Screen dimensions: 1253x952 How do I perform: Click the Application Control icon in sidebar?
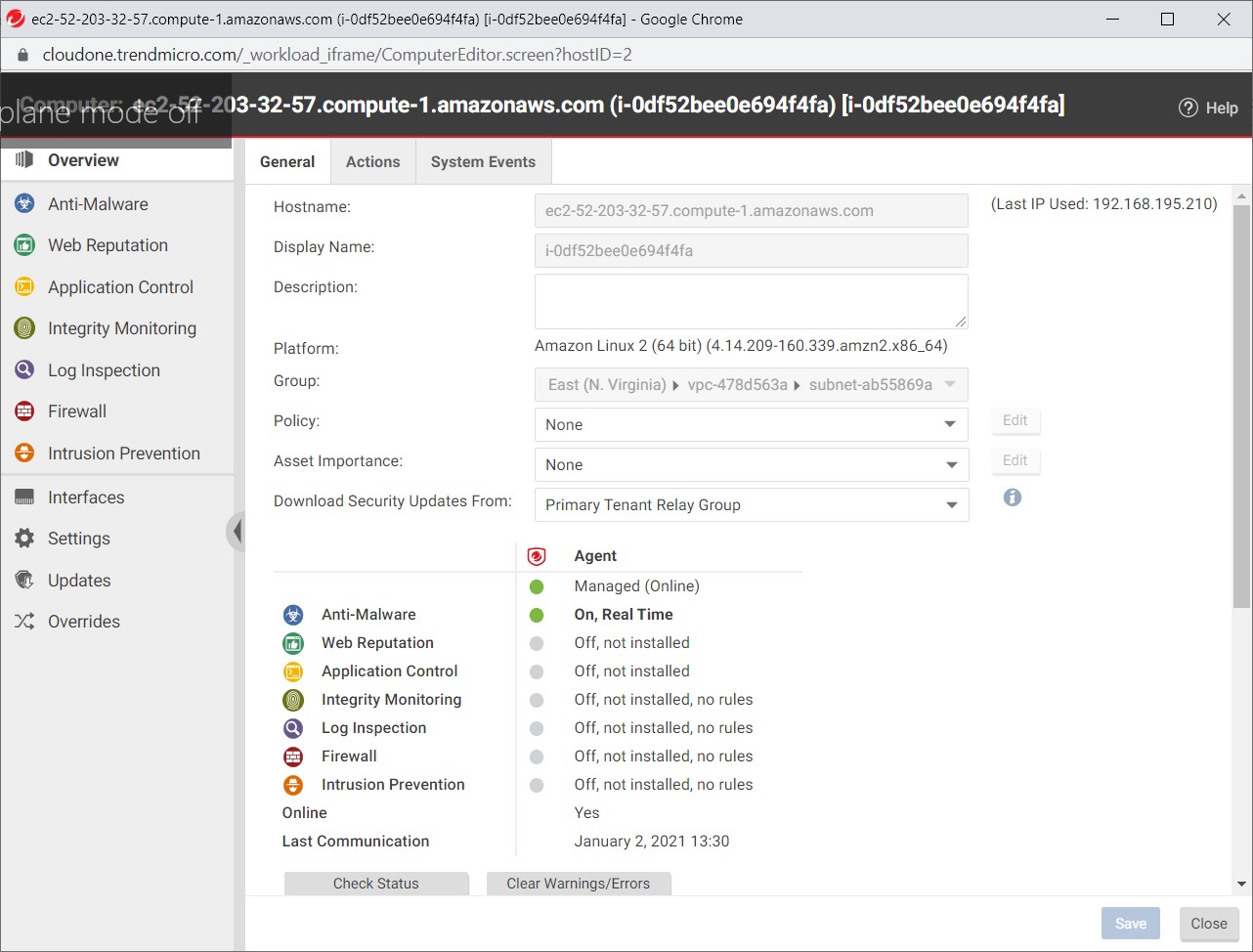tap(24, 287)
